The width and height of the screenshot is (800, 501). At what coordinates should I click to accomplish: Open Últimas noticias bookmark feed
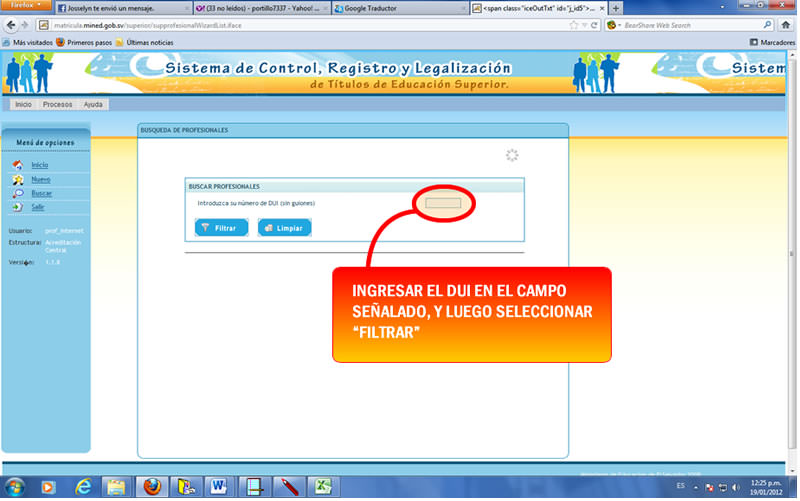coord(144,42)
